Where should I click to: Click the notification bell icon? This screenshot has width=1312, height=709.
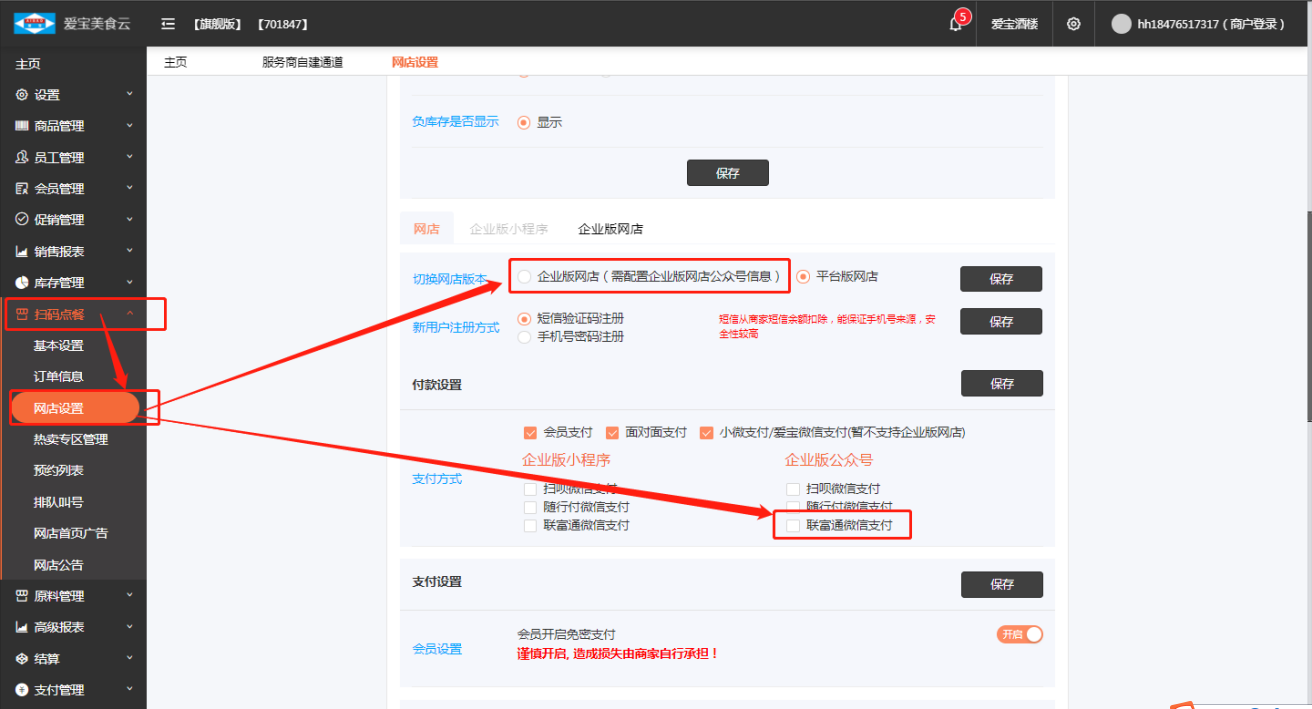955,24
